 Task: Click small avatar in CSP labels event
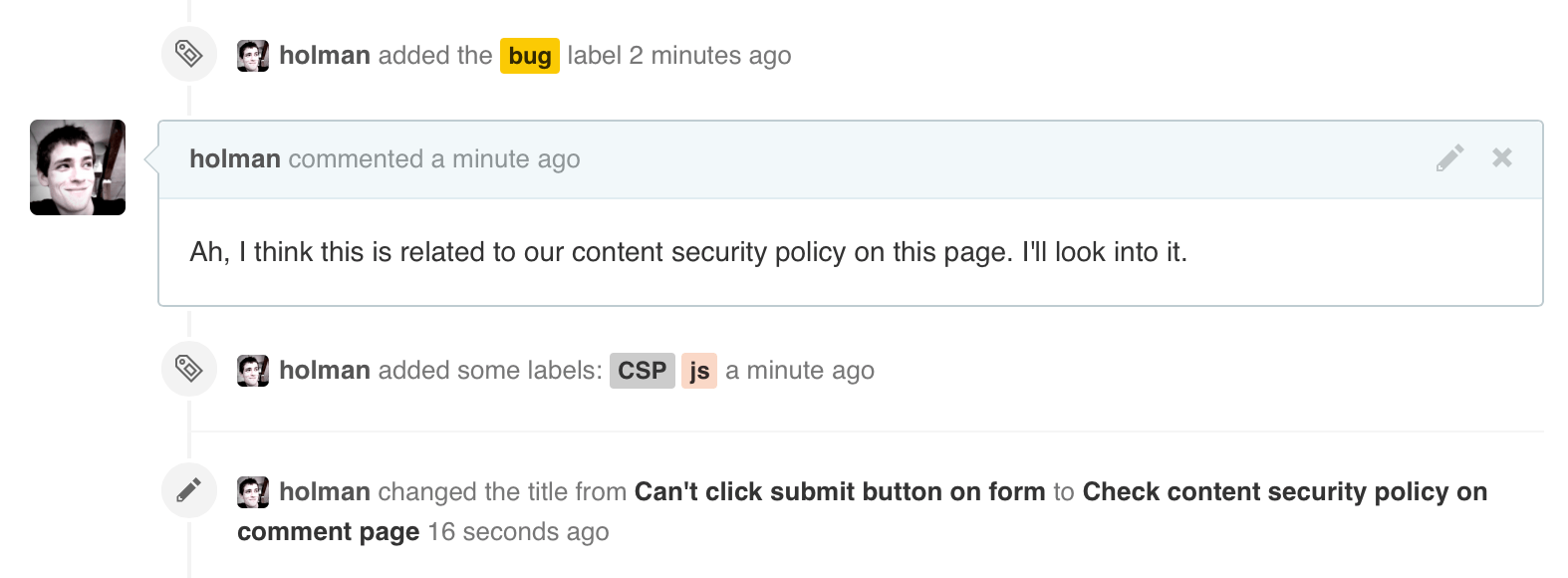click(x=253, y=371)
